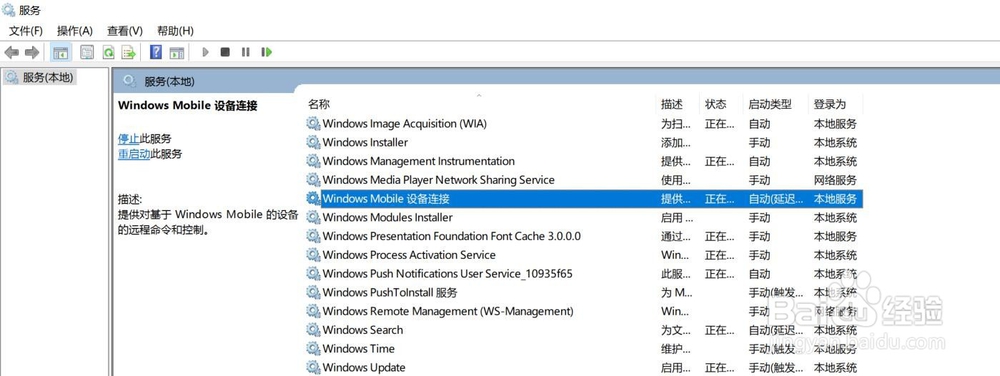Click gear icon beside Windows Time
Image resolution: width=1000 pixels, height=376 pixels.
313,349
